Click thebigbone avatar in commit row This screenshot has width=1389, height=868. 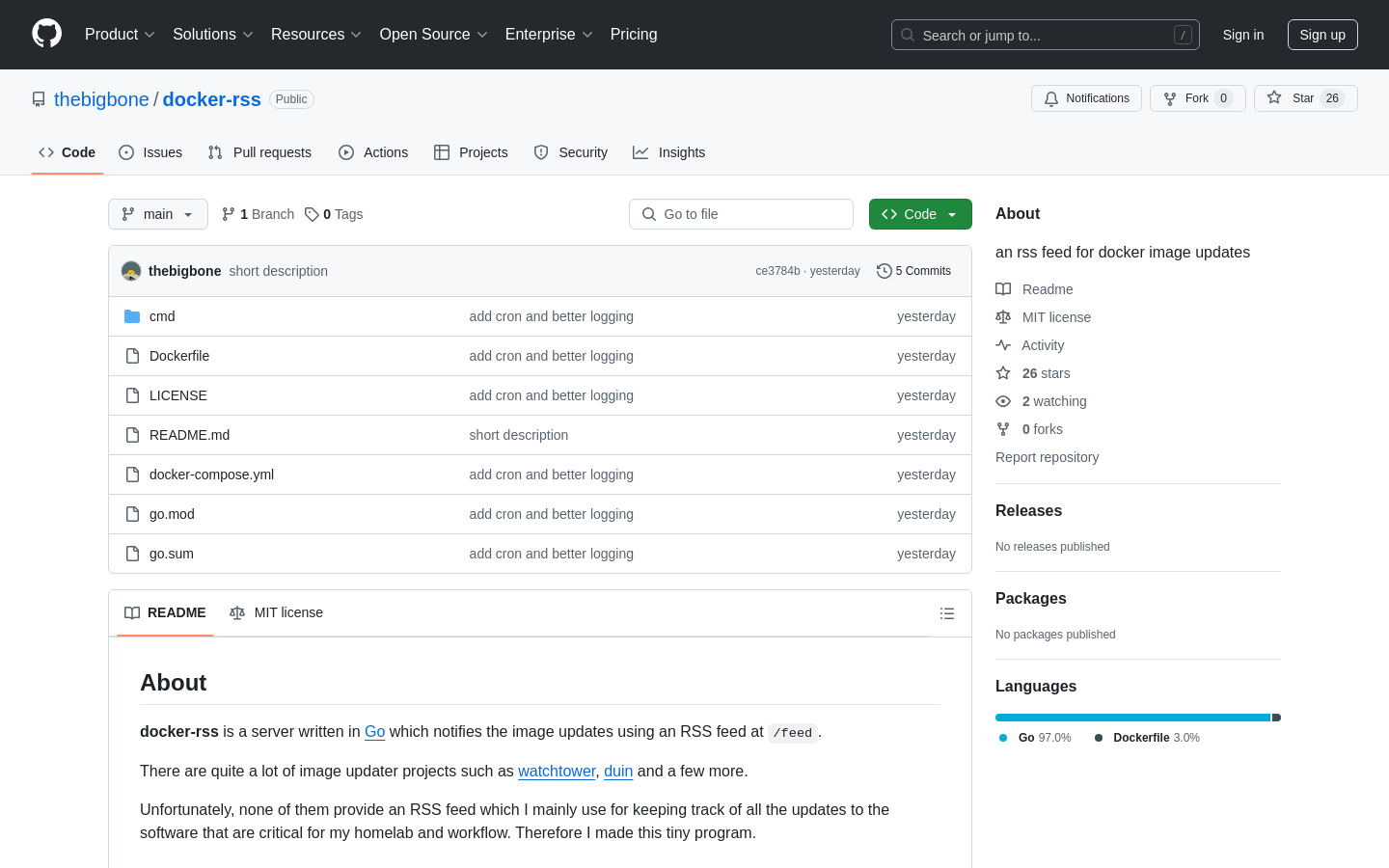(x=131, y=271)
